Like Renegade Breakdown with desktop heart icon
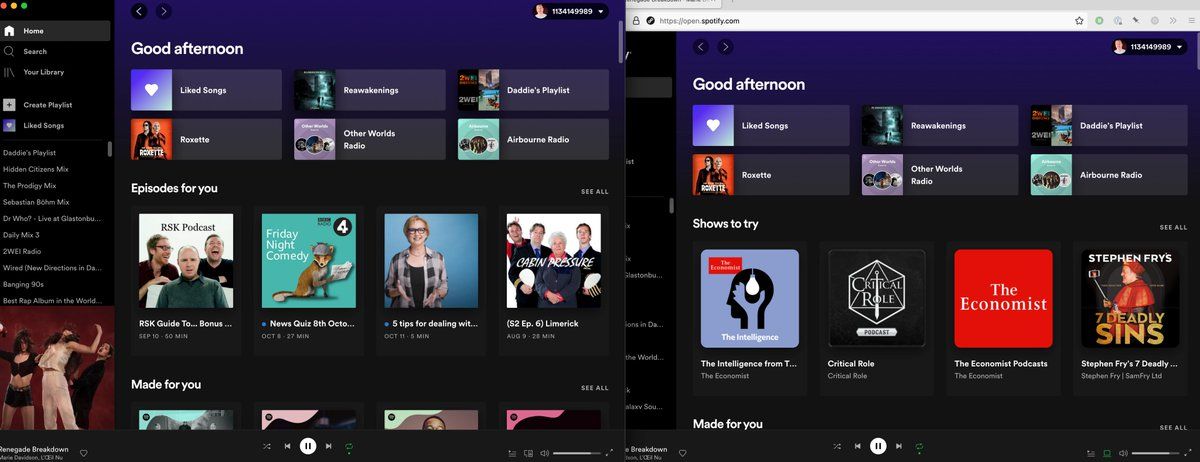 click(x=84, y=453)
